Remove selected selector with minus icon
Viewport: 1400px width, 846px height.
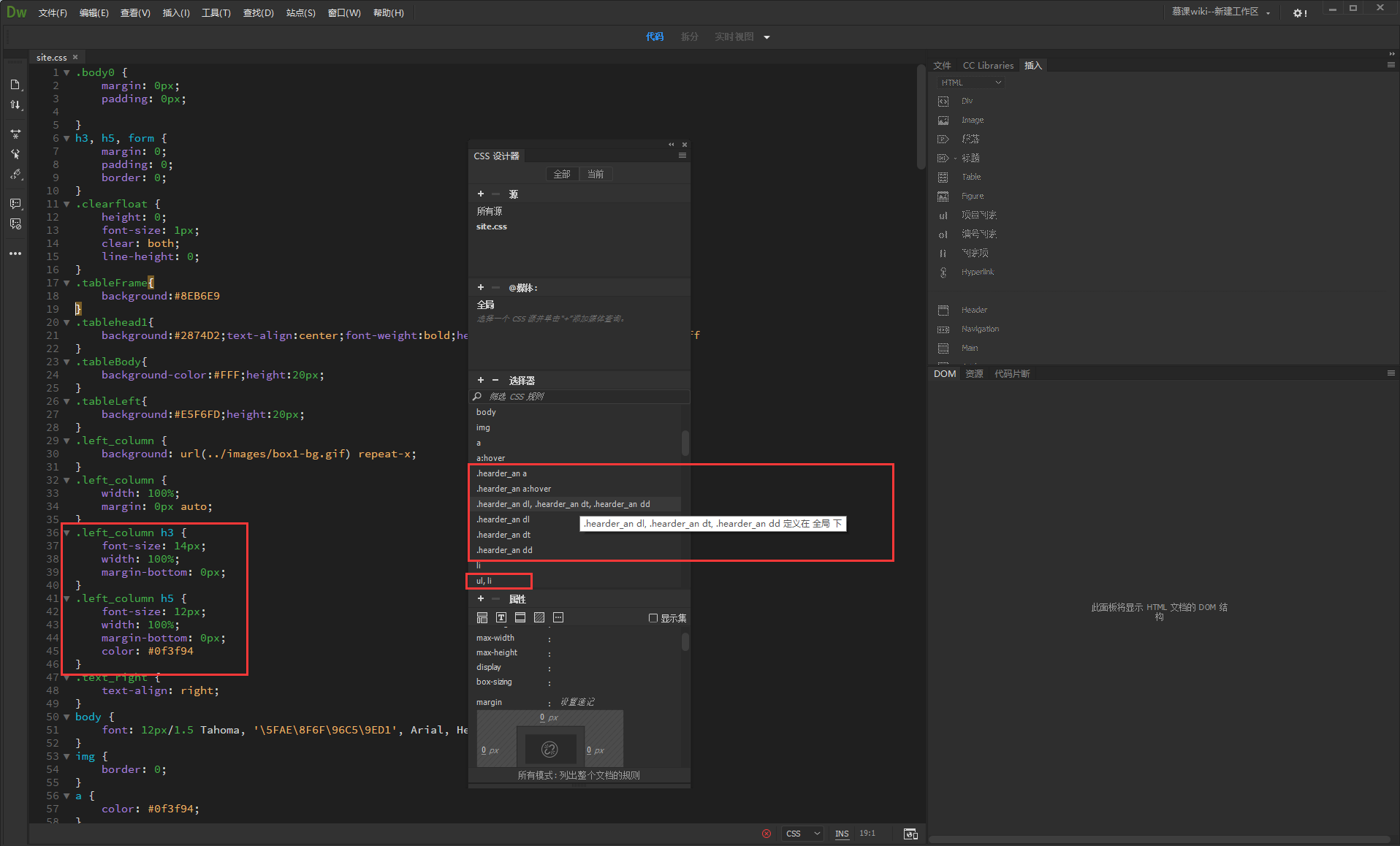click(x=495, y=380)
